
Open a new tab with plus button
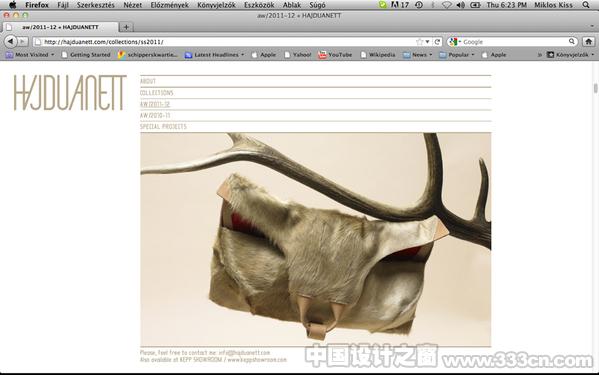pos(126,27)
